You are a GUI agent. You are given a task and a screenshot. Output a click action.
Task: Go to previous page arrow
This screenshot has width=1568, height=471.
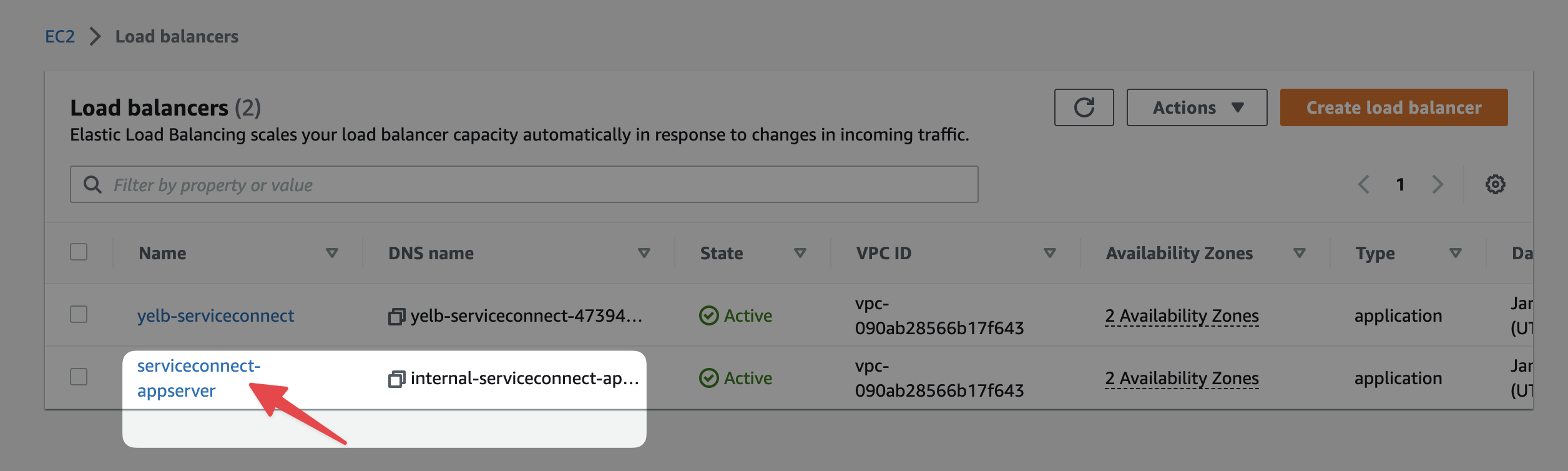[1364, 184]
